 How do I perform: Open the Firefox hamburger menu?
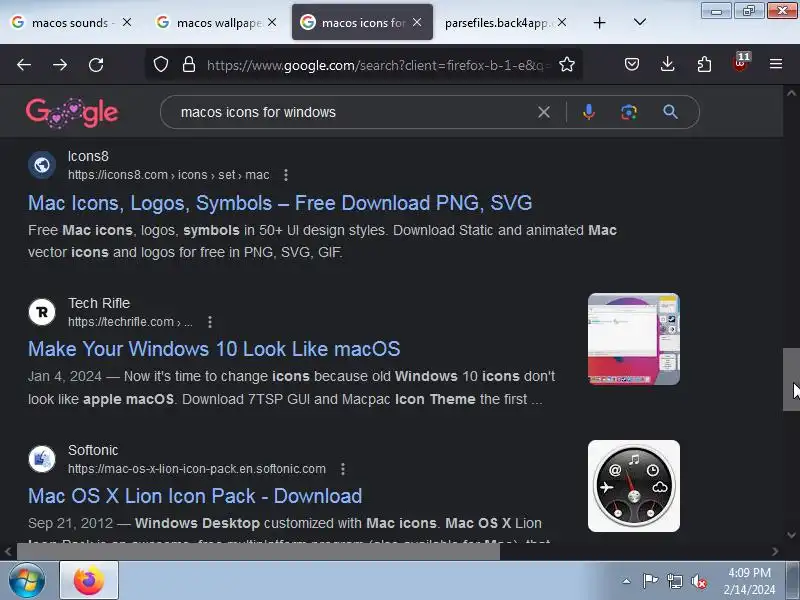coord(776,64)
